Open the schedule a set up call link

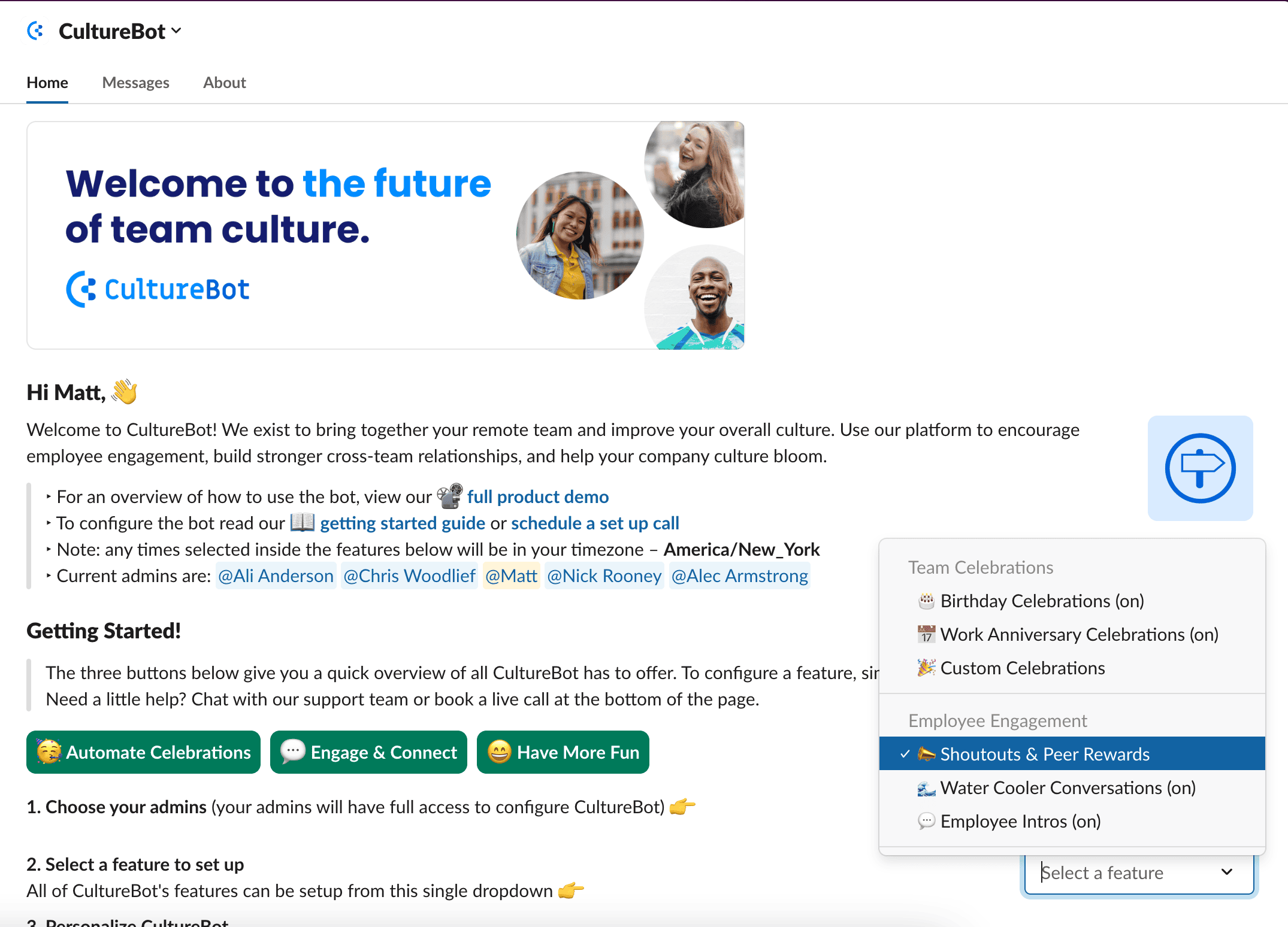(595, 522)
